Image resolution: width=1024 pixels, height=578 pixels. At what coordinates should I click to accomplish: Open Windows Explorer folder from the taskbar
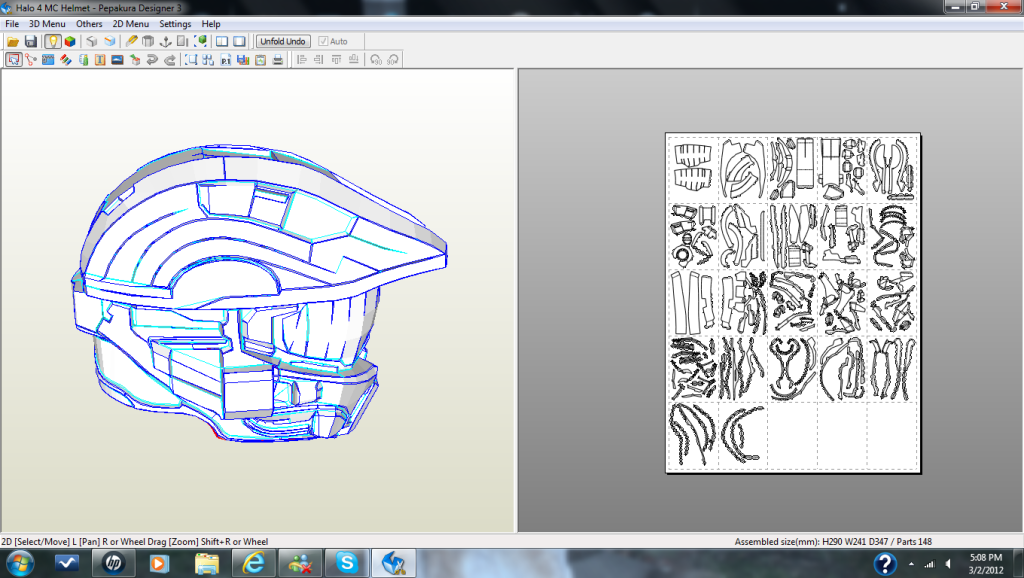click(x=206, y=563)
